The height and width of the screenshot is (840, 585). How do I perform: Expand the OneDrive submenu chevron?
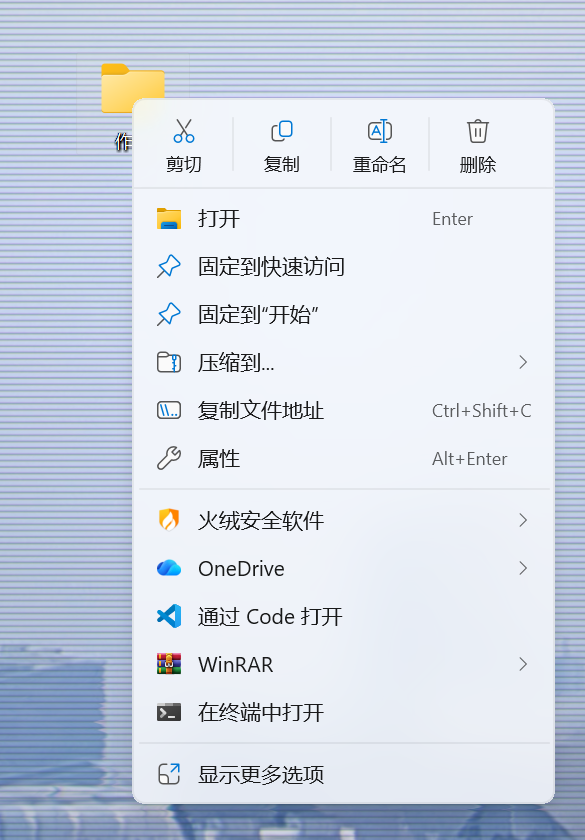click(523, 568)
